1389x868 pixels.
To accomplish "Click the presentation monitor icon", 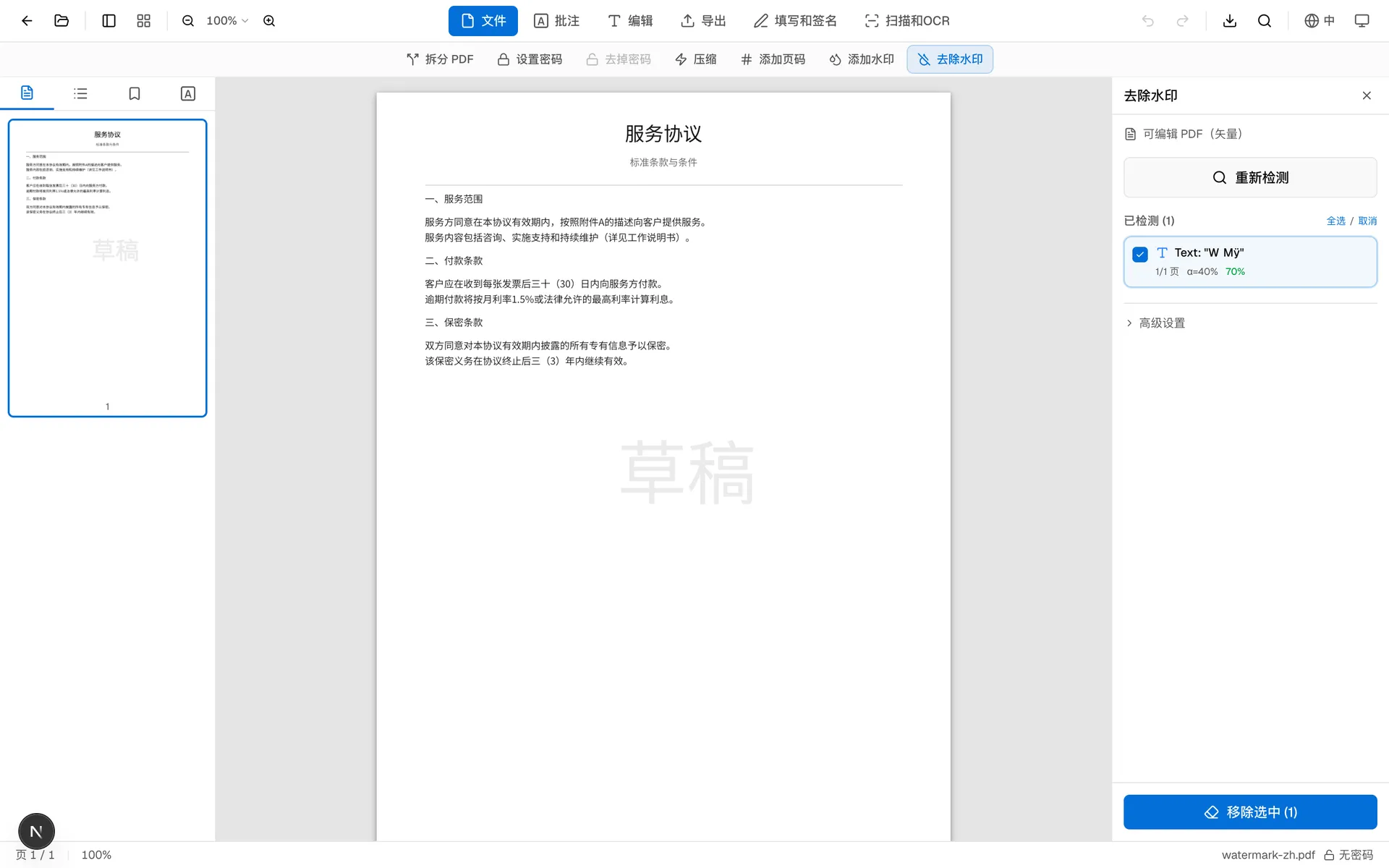I will 1362,21.
